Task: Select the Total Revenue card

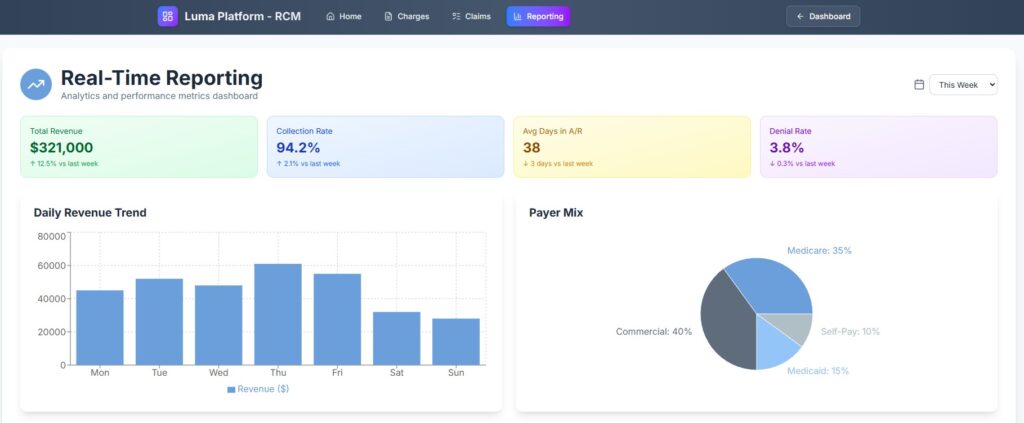Action: tap(138, 147)
